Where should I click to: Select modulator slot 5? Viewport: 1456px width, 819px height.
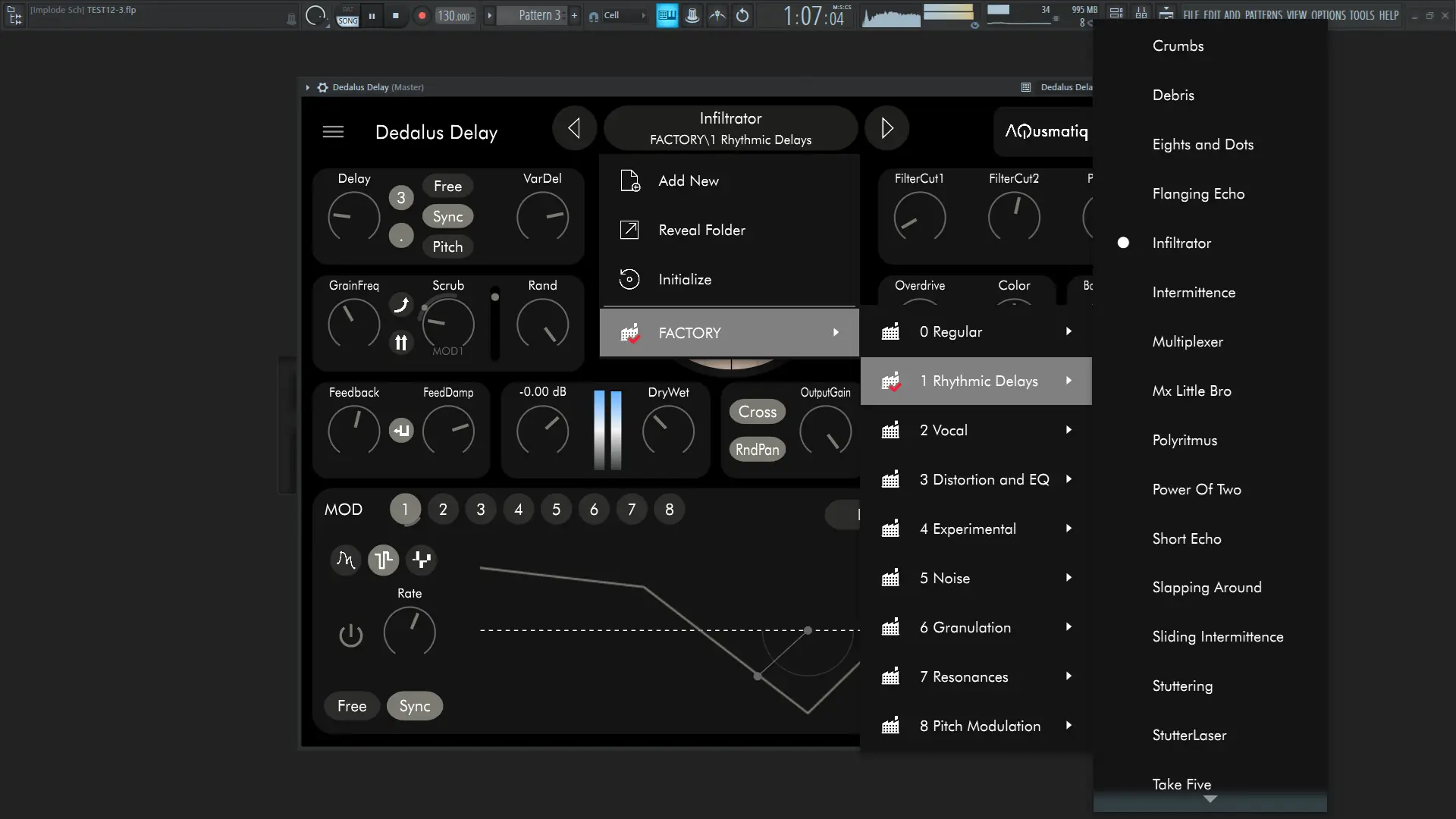[556, 510]
